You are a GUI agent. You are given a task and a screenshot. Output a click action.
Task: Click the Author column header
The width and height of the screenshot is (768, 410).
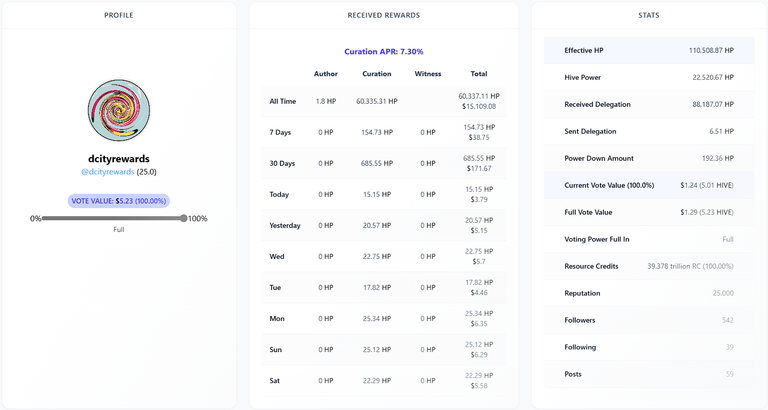click(x=326, y=74)
